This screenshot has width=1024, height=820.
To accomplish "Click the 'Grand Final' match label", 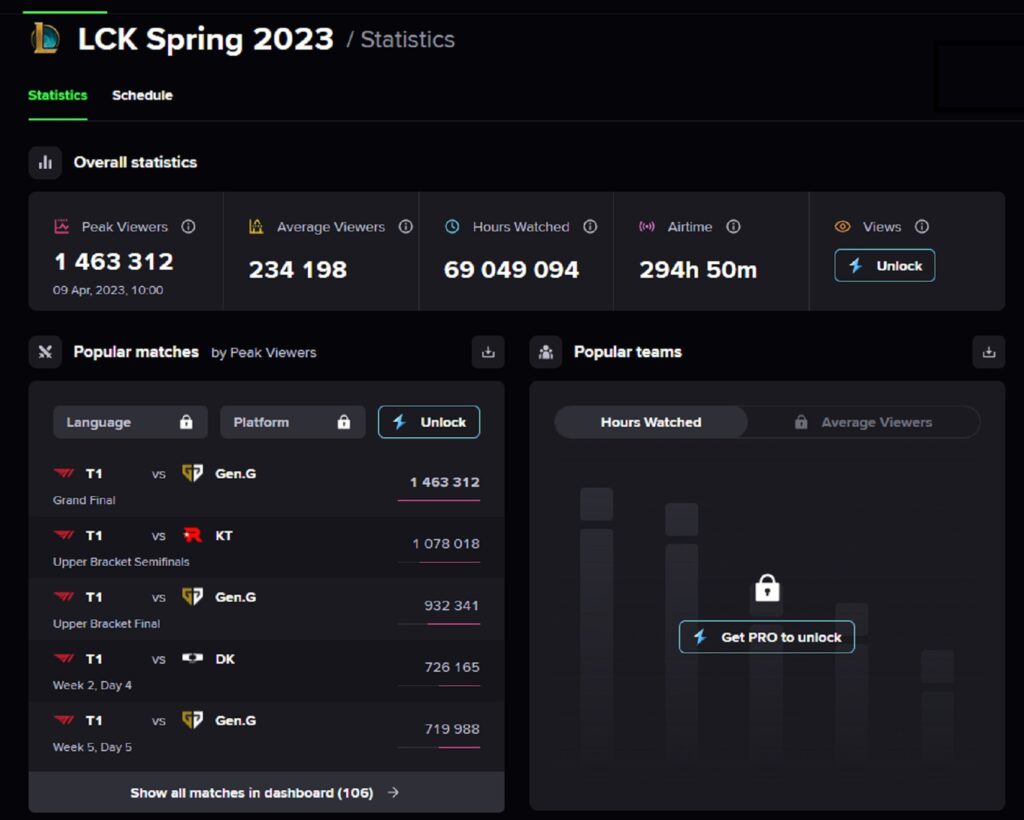I will (84, 500).
